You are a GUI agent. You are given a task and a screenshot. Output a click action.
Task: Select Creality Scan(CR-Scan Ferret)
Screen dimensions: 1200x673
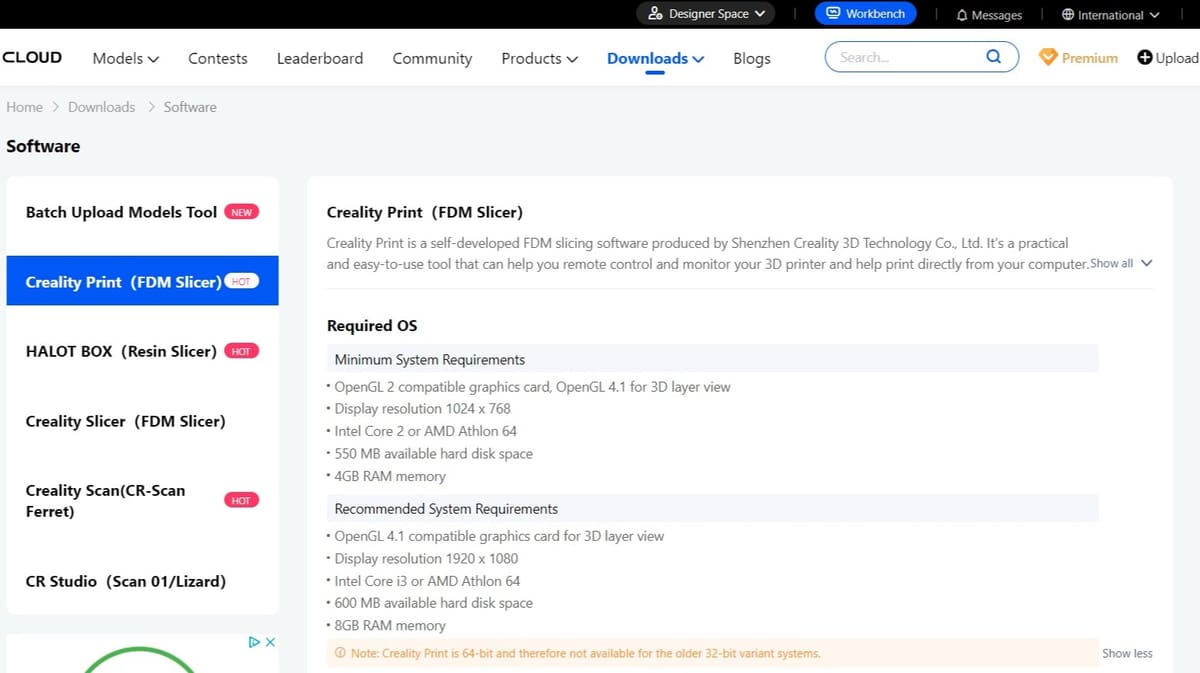(x=142, y=500)
